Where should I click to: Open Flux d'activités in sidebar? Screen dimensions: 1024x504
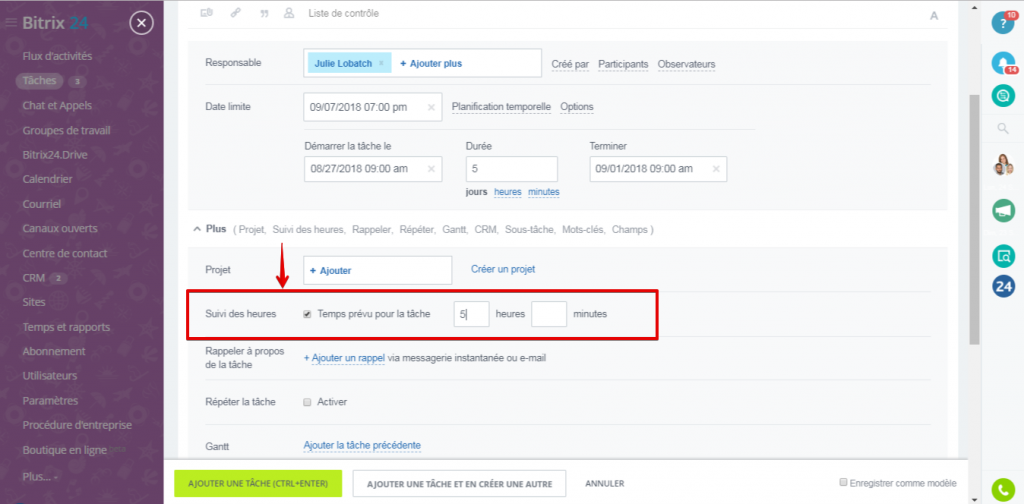tap(57, 56)
